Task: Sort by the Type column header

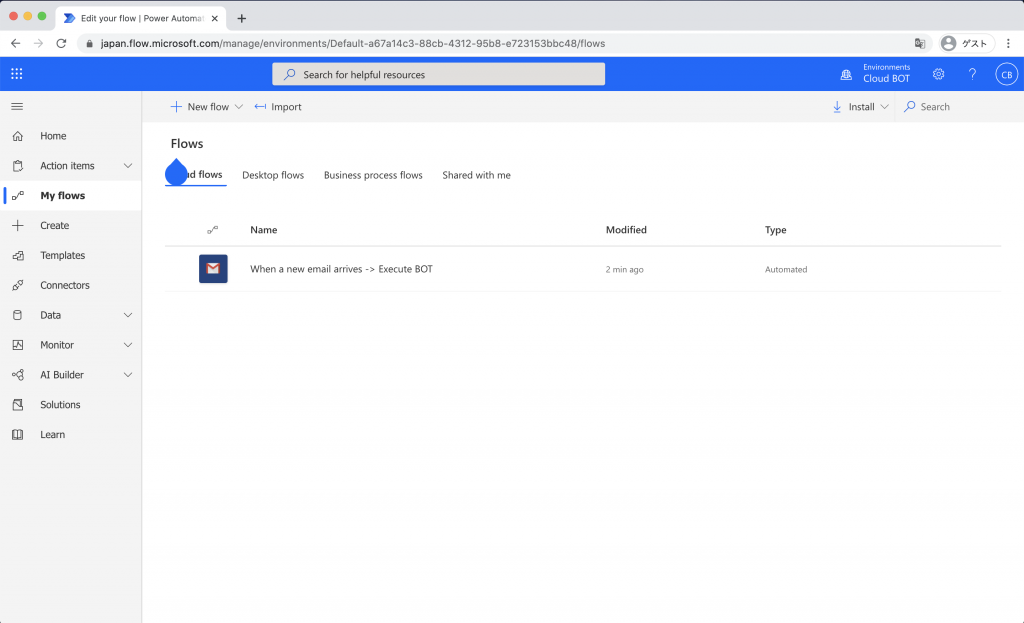Action: pos(776,230)
